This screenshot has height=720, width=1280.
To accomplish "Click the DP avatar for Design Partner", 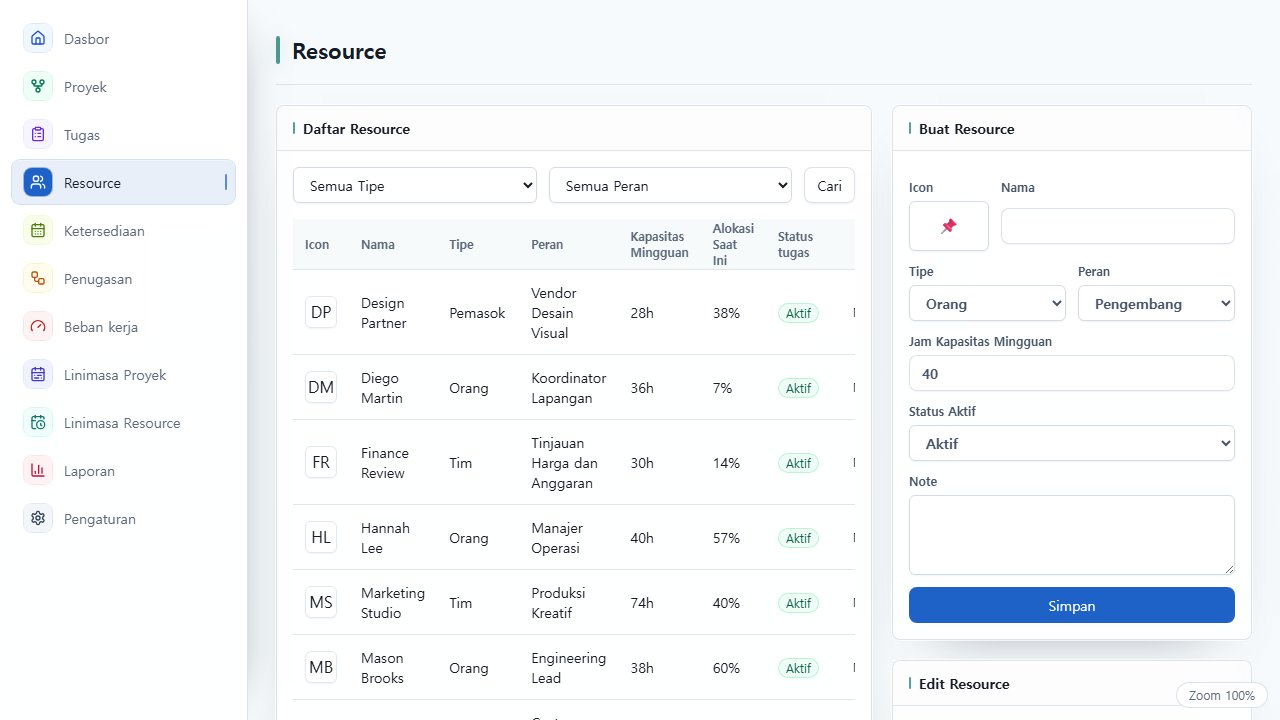I will pyautogui.click(x=321, y=313).
